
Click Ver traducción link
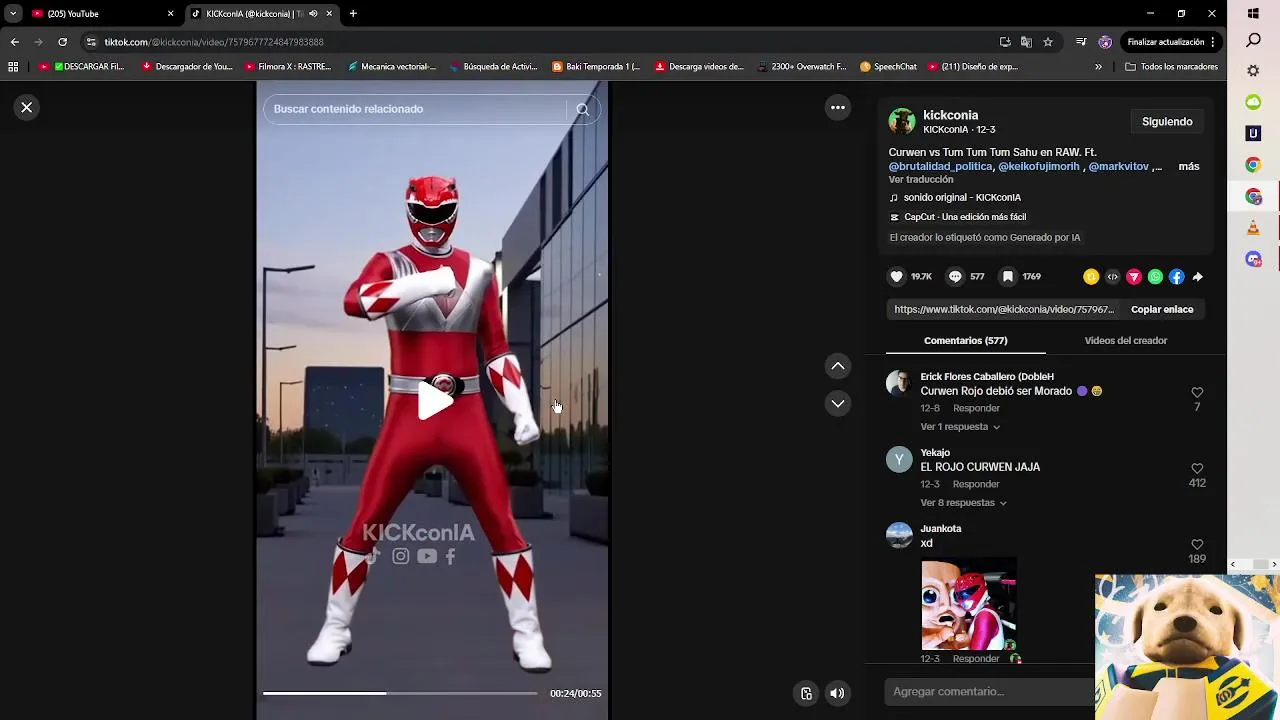pos(921,180)
